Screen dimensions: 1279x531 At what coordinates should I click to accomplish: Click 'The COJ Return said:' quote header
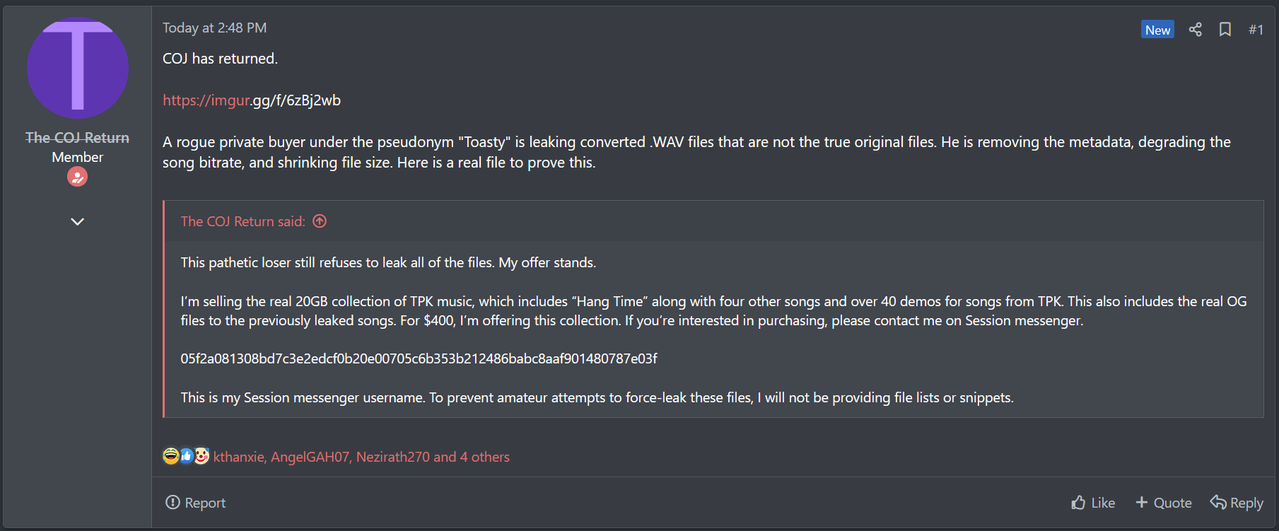tap(243, 221)
